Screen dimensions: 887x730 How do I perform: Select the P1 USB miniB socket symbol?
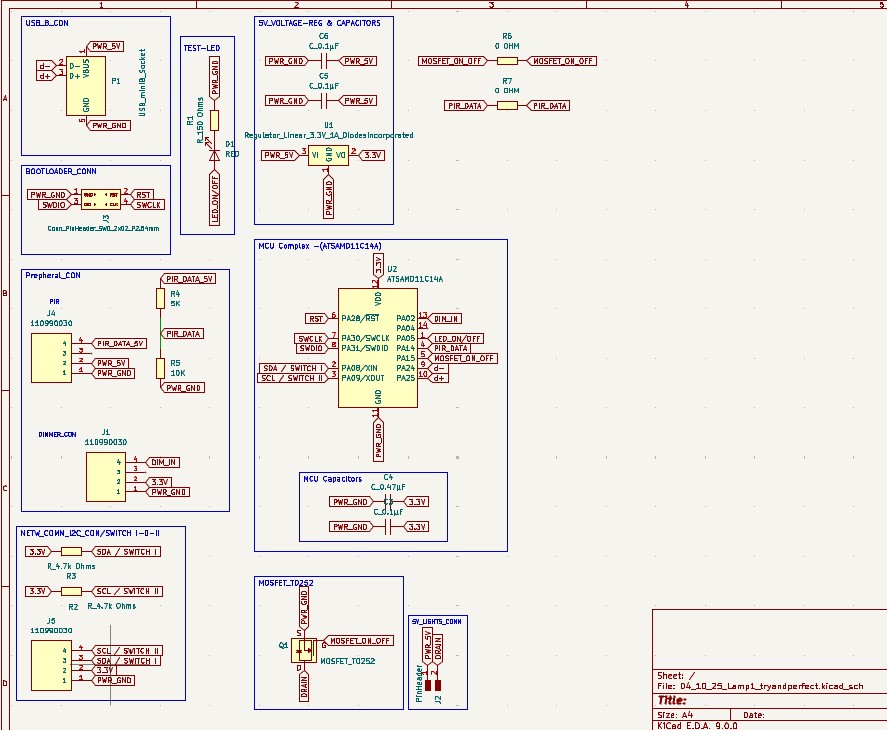(x=86, y=86)
